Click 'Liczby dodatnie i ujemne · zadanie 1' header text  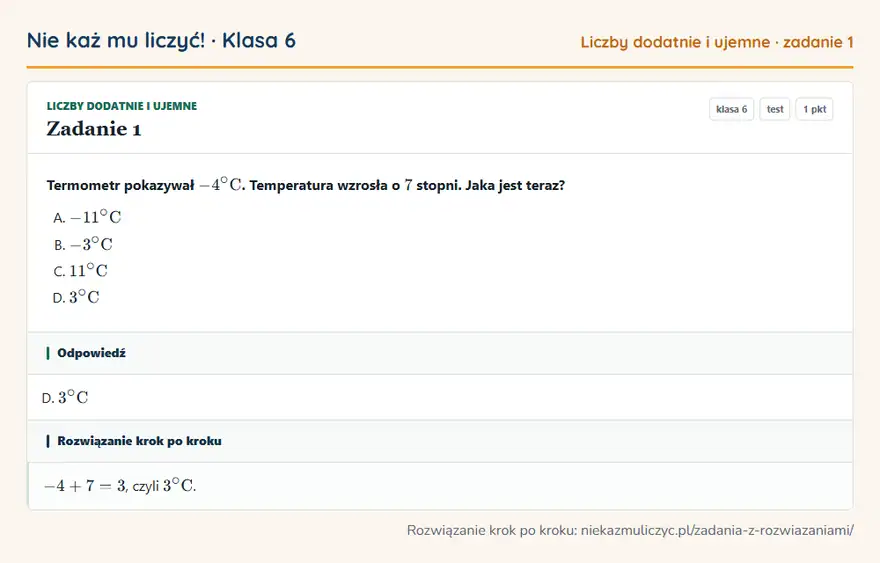click(x=717, y=42)
